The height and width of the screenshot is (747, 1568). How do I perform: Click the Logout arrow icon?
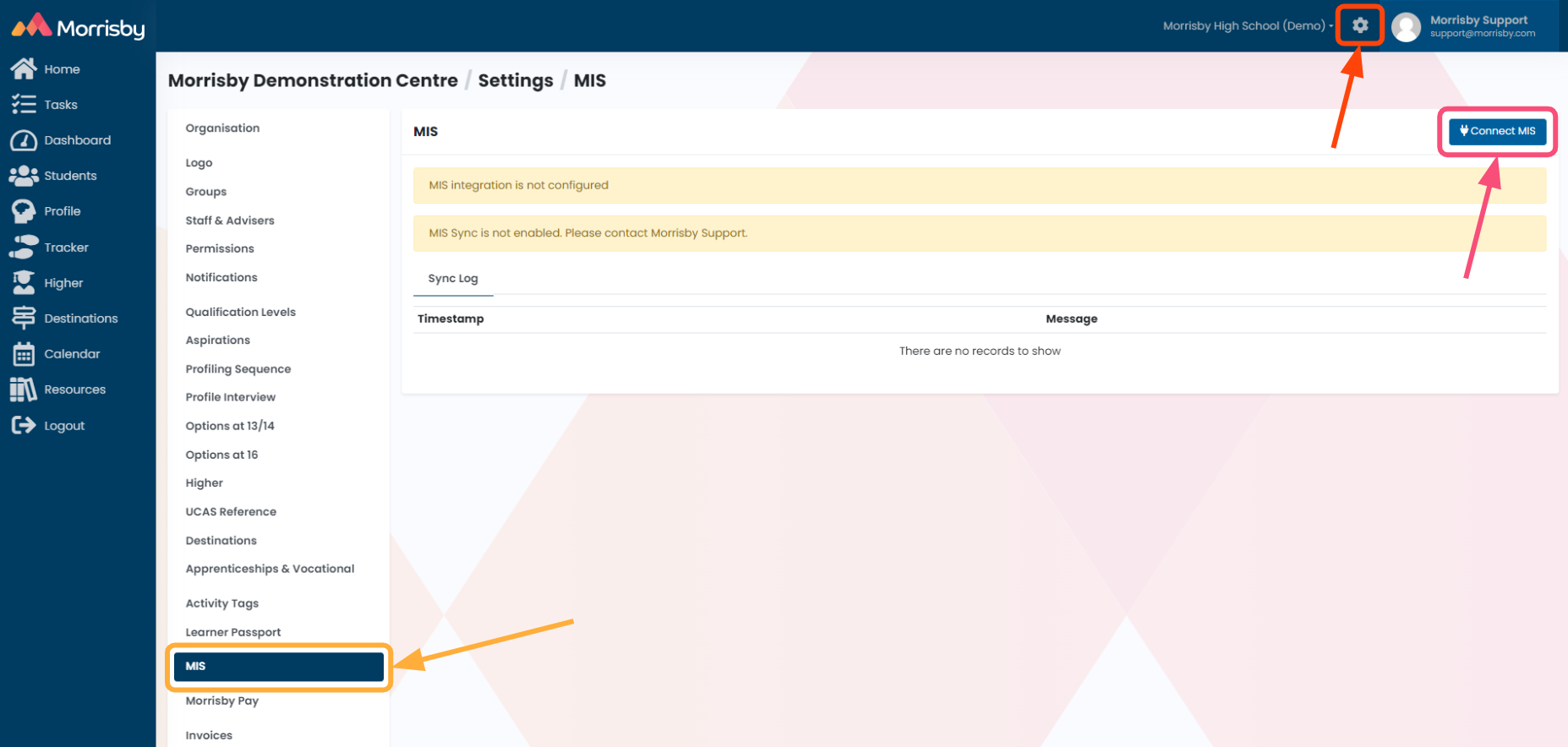pos(24,425)
